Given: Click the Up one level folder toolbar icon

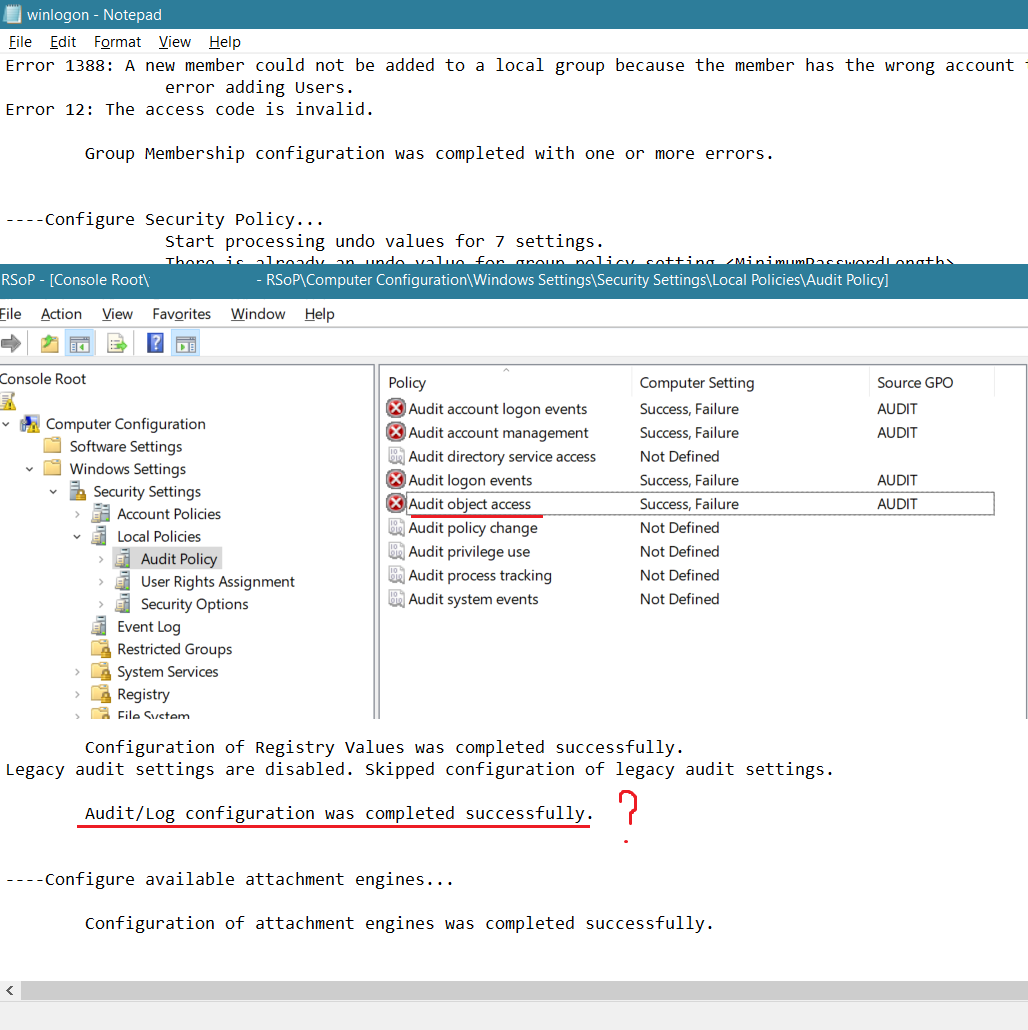Looking at the screenshot, I should click(49, 343).
